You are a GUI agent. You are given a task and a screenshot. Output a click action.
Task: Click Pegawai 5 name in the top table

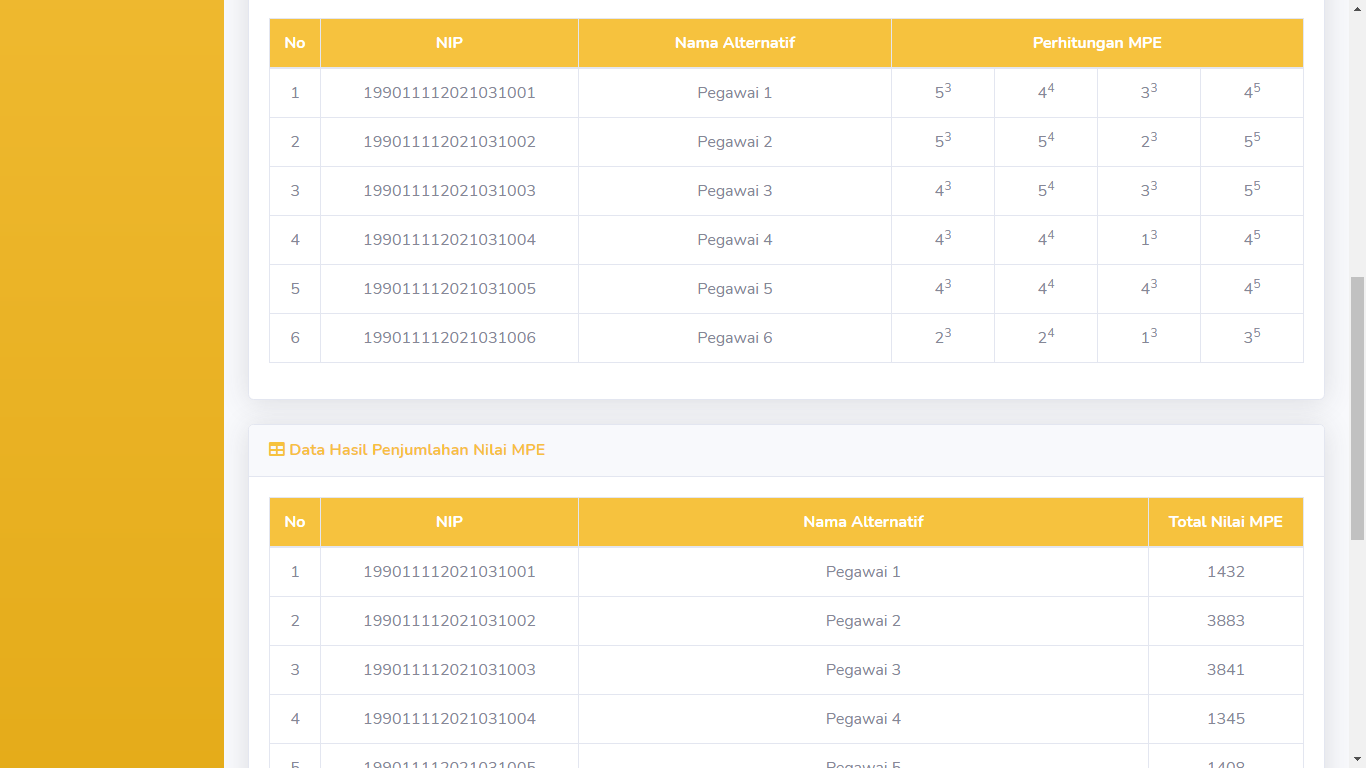[734, 289]
